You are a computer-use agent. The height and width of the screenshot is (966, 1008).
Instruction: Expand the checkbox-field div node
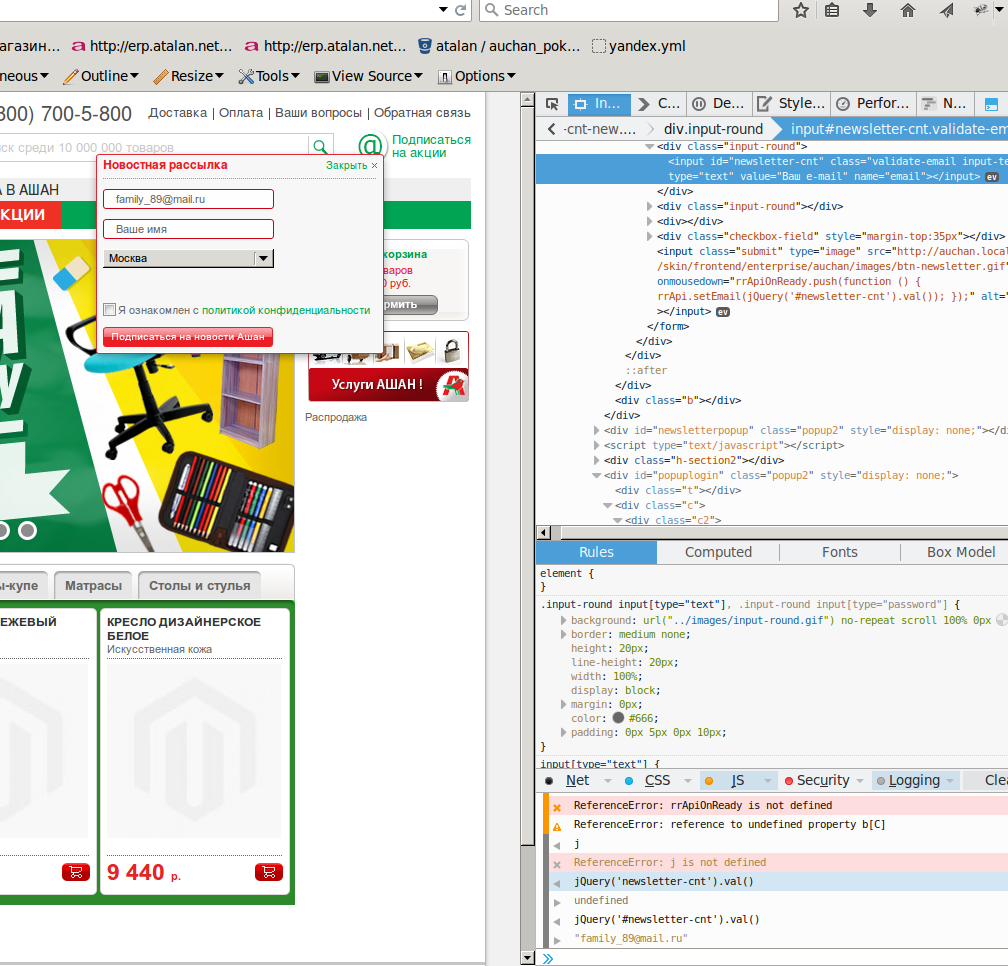[x=649, y=237]
